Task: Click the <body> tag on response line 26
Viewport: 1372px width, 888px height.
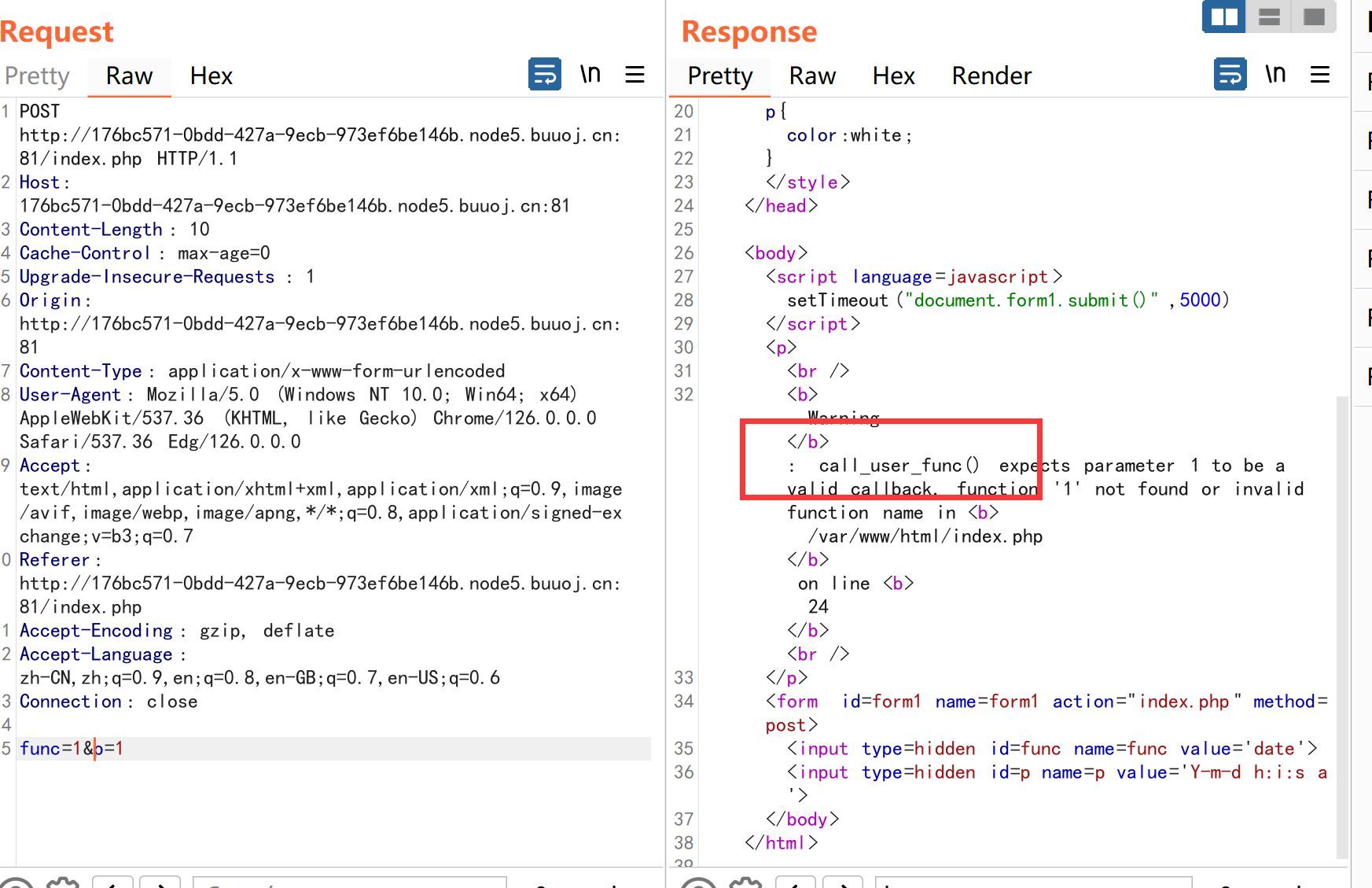Action: tap(776, 253)
